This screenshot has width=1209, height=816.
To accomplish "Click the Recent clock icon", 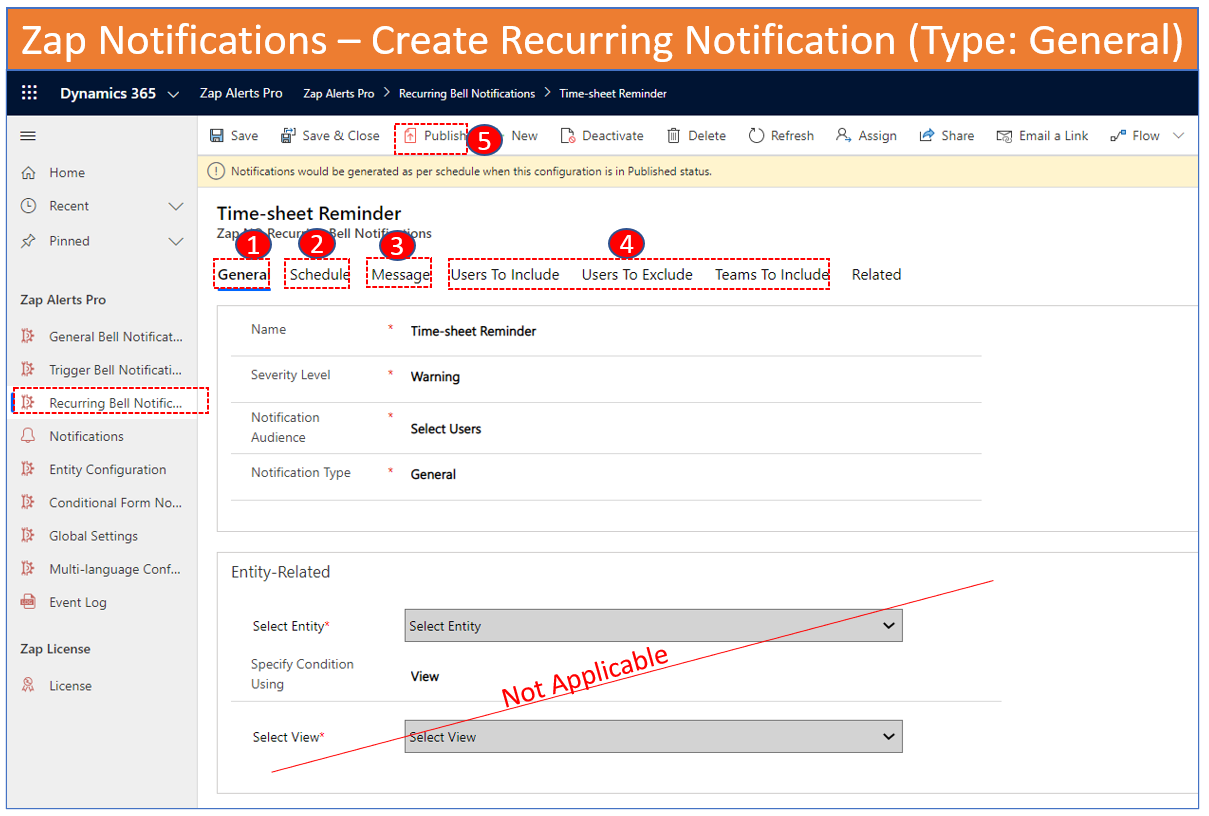I will pyautogui.click(x=29, y=206).
